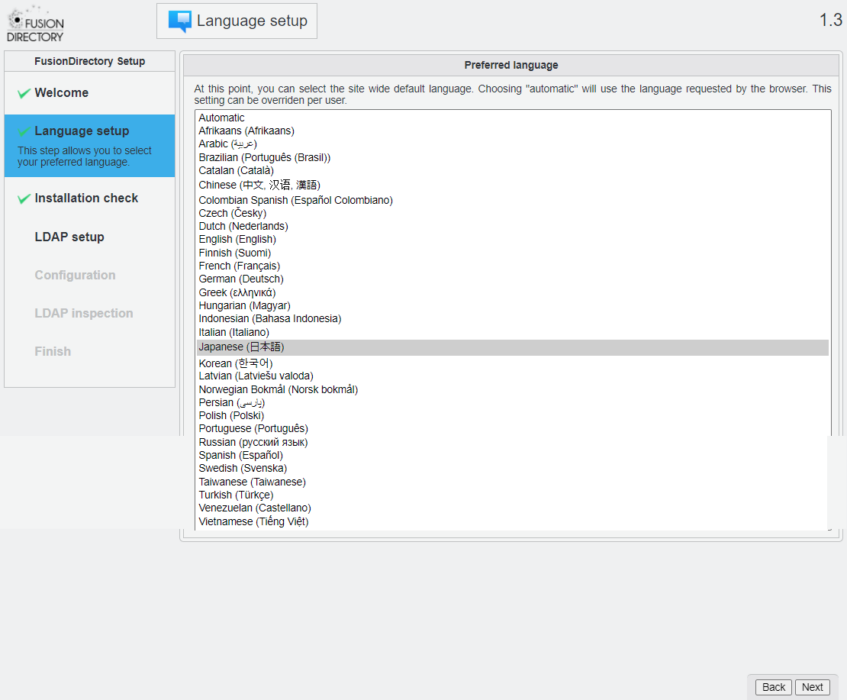Open the Installation check step

pyautogui.click(x=86, y=198)
